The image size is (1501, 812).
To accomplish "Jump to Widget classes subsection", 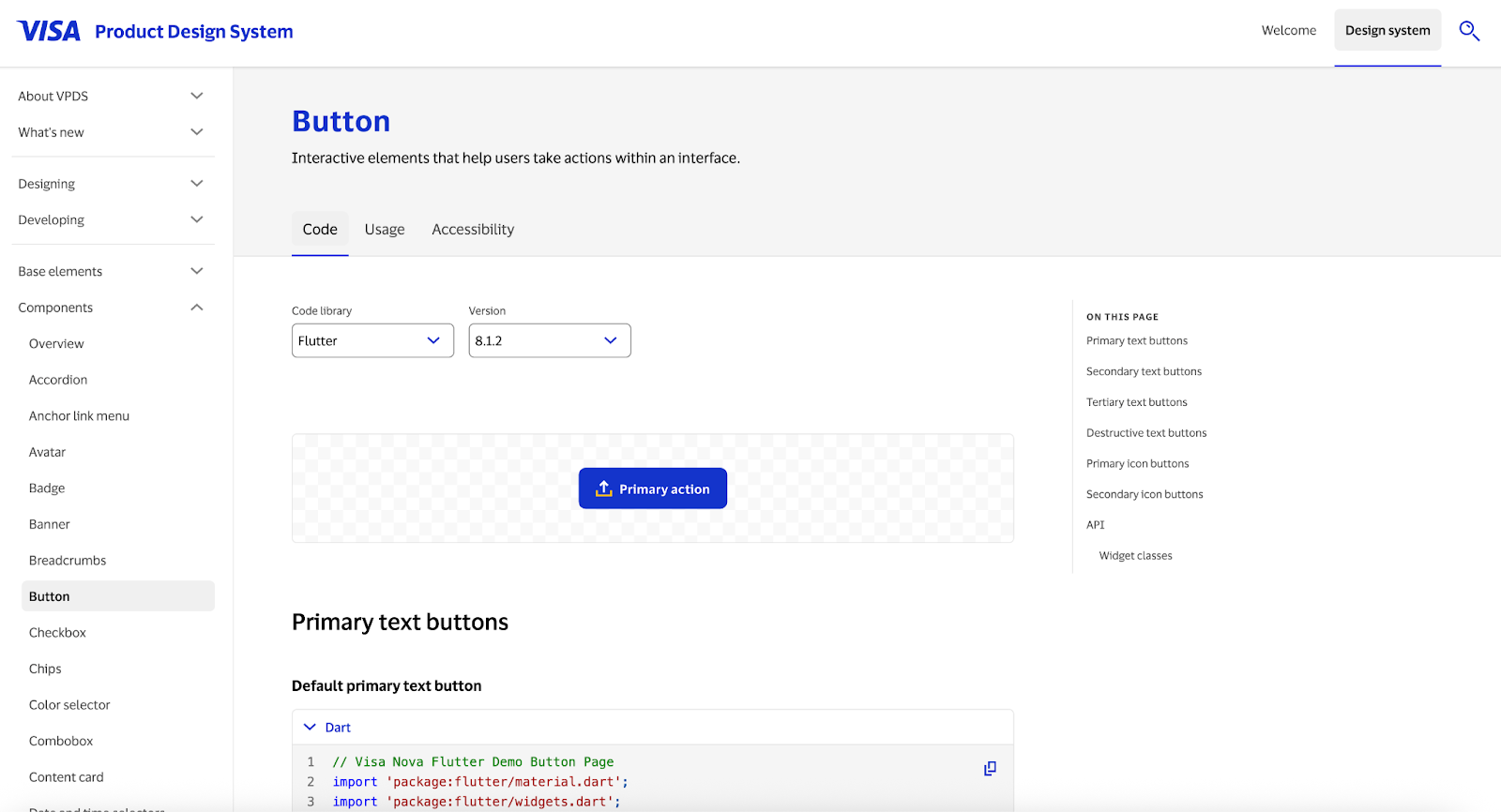I will (x=1136, y=556).
